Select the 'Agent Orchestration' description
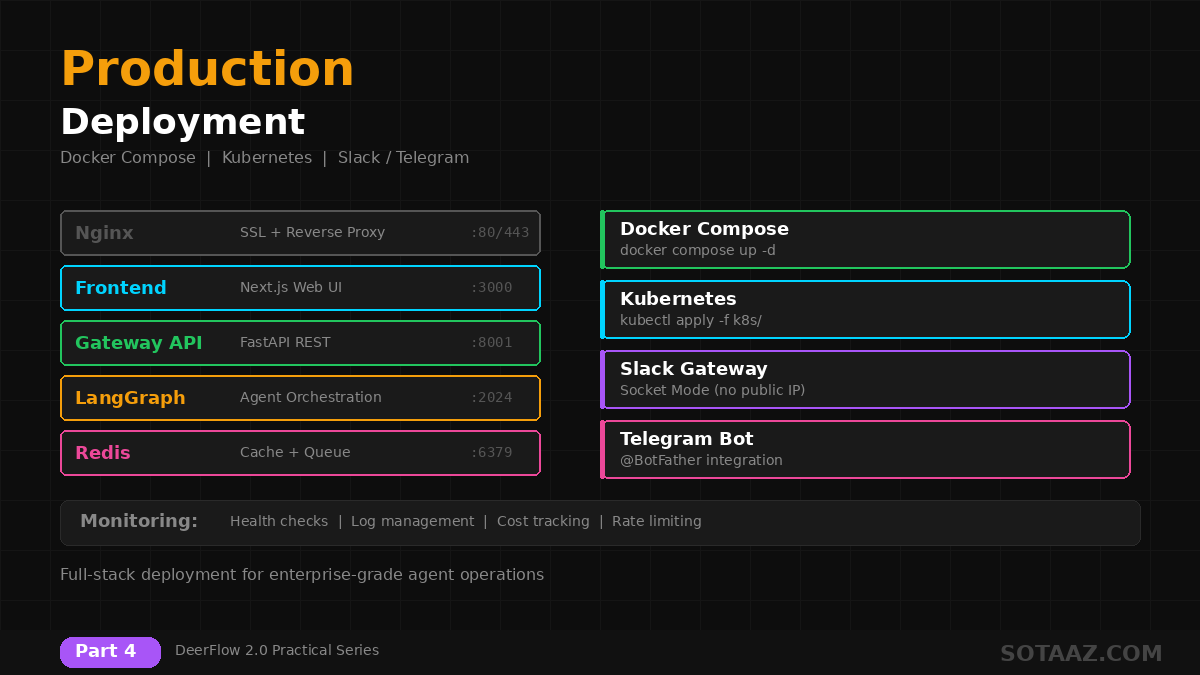This screenshot has width=1200, height=675. pyautogui.click(x=311, y=397)
